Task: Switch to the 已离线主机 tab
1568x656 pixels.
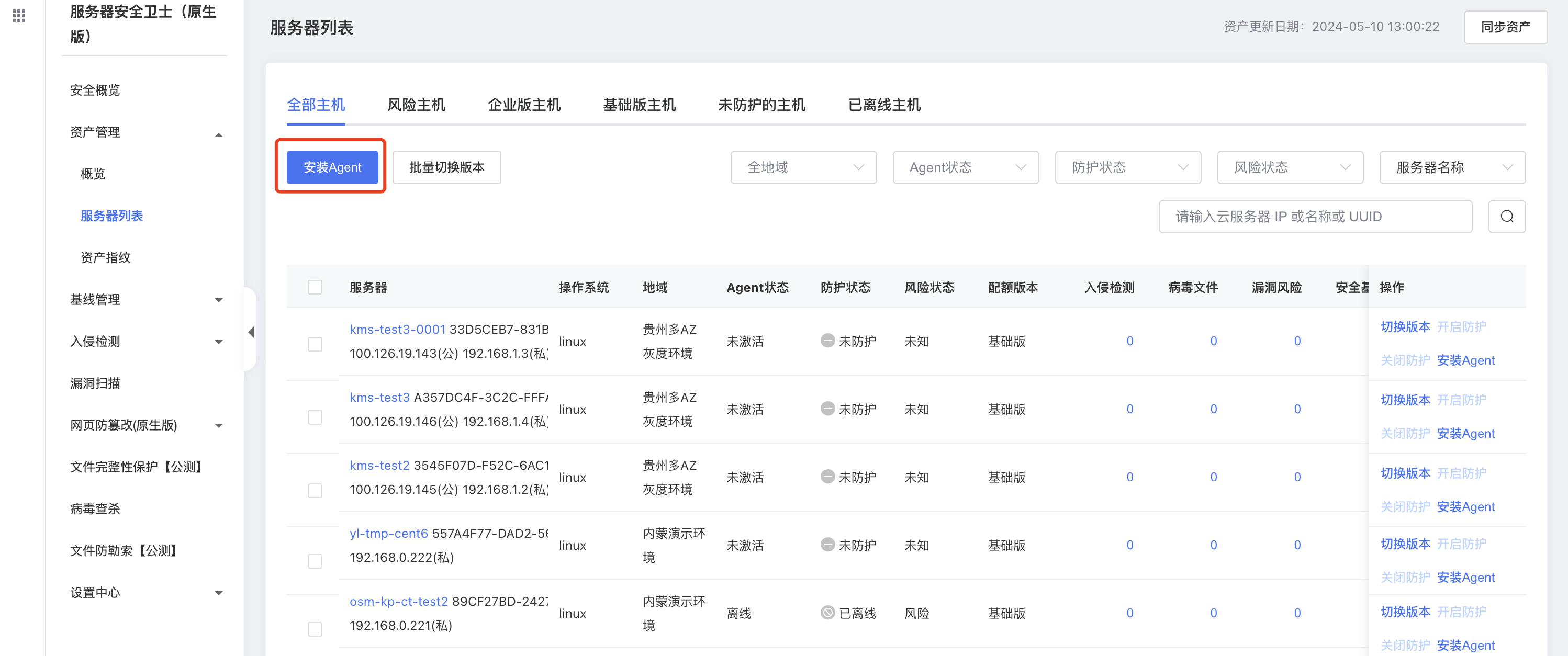Action: click(884, 105)
